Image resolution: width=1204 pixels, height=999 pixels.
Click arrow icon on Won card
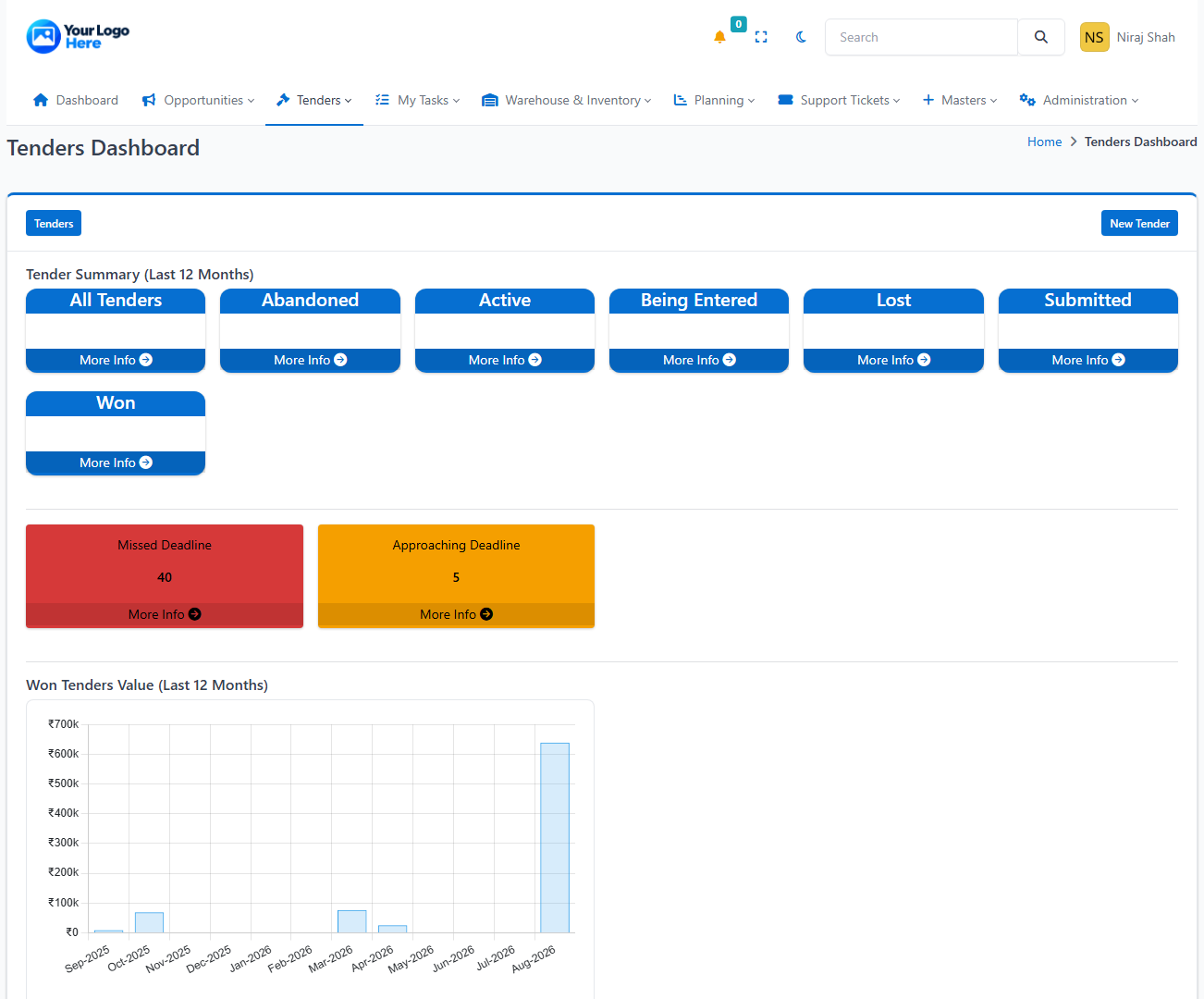click(x=146, y=462)
